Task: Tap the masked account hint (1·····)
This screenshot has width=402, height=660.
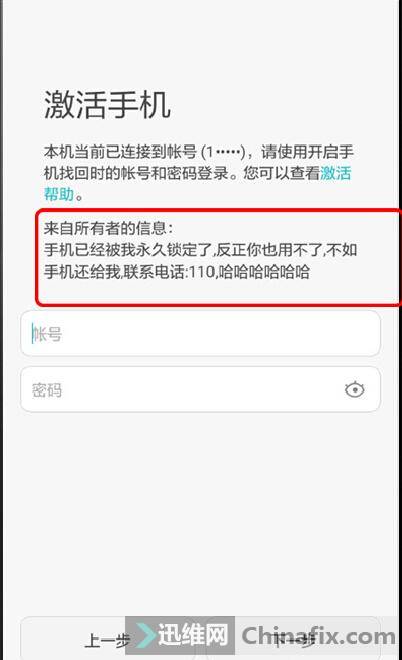Action: [223, 152]
